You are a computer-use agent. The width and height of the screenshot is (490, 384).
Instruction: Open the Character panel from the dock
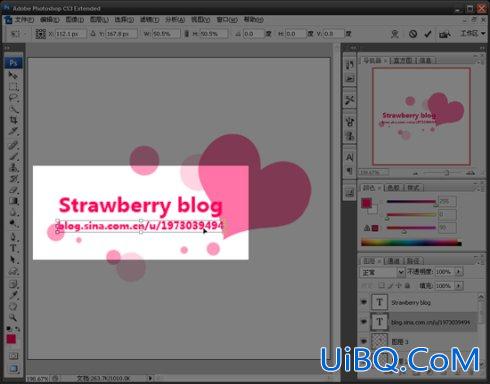coord(349,157)
